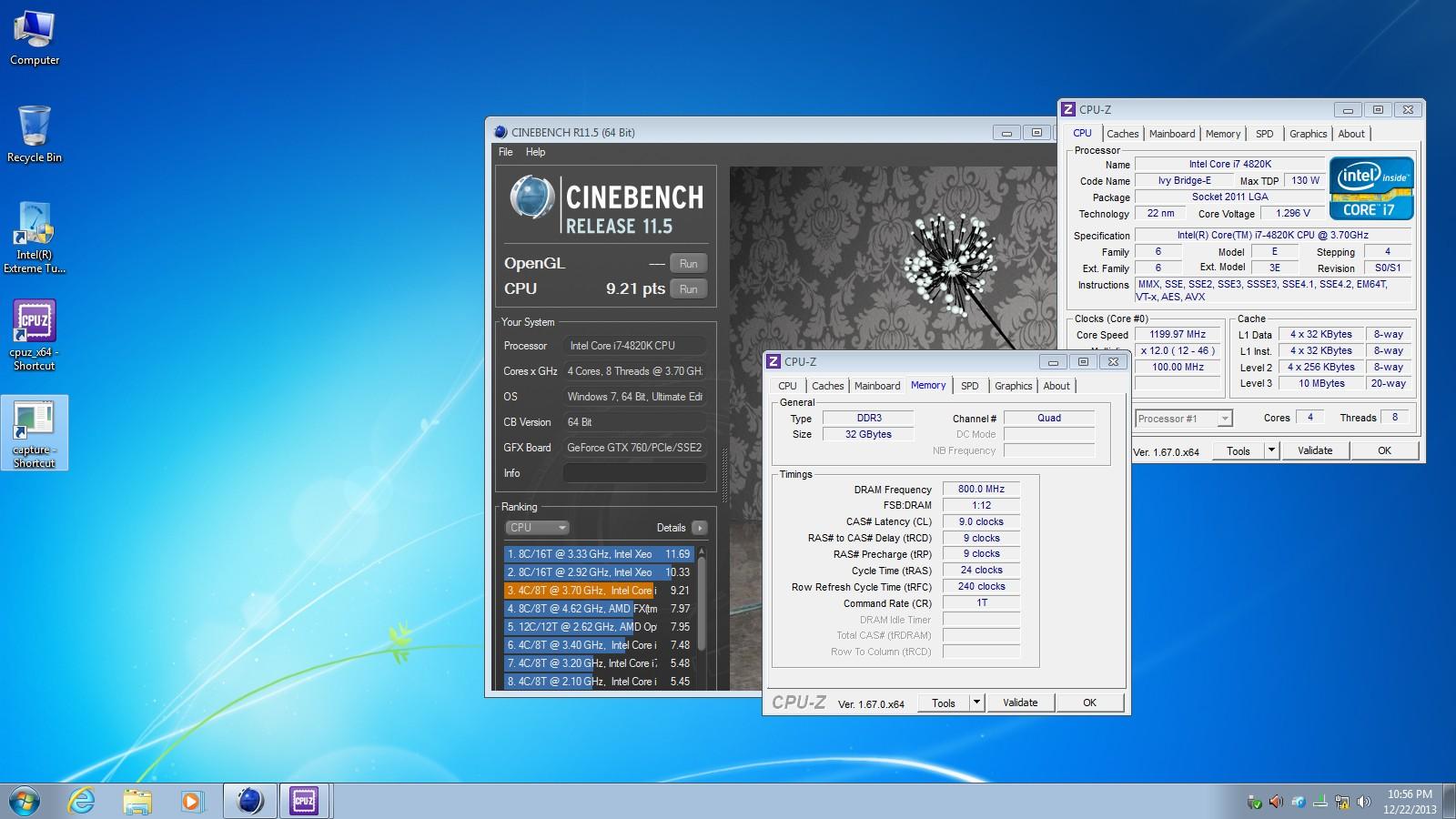Screen dimensions: 1456x819
Task: Open the Windows Start menu
Action: pos(25,801)
